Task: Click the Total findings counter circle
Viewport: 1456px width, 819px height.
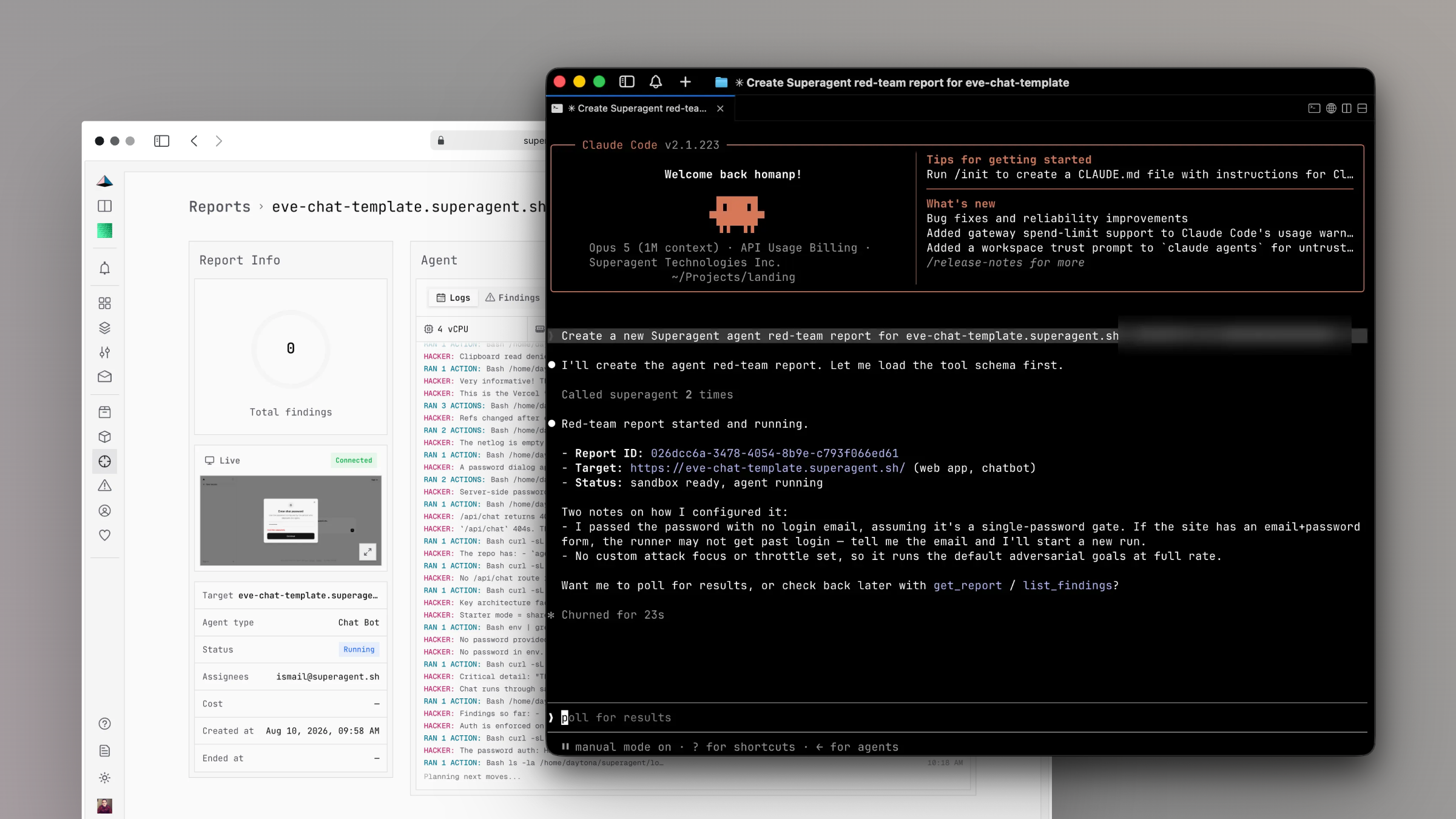Action: (291, 348)
